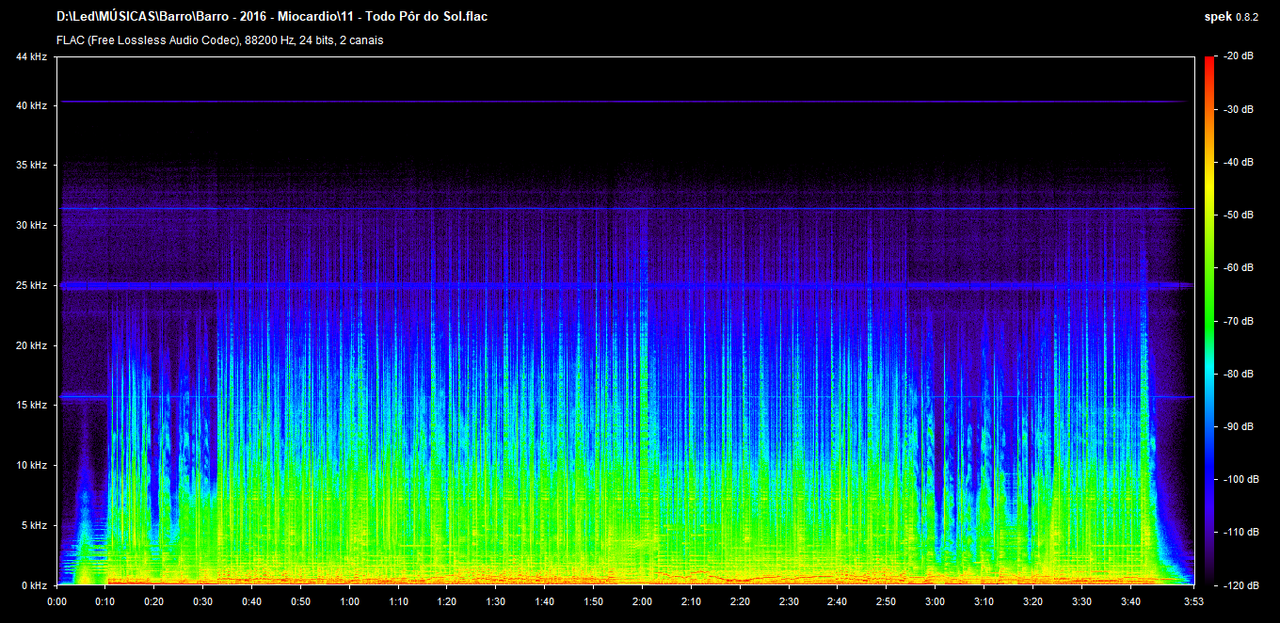Click the spek 0.8.2 version label
The image size is (1280, 623).
click(x=1233, y=17)
